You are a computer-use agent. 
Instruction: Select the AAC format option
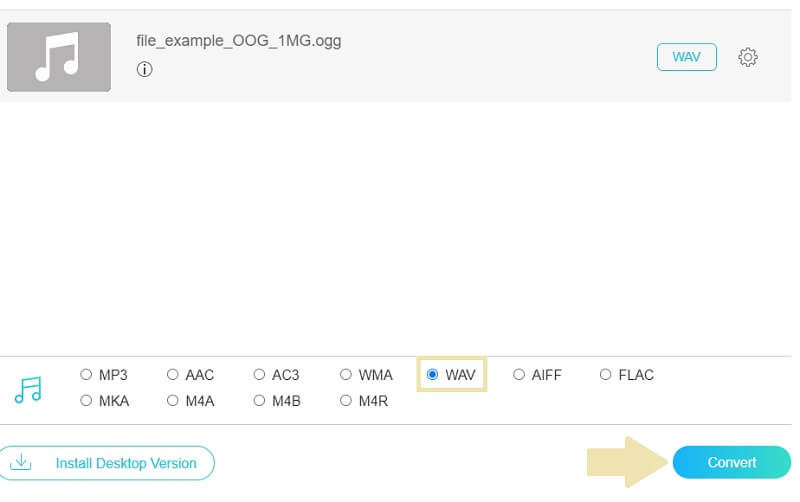coord(173,375)
